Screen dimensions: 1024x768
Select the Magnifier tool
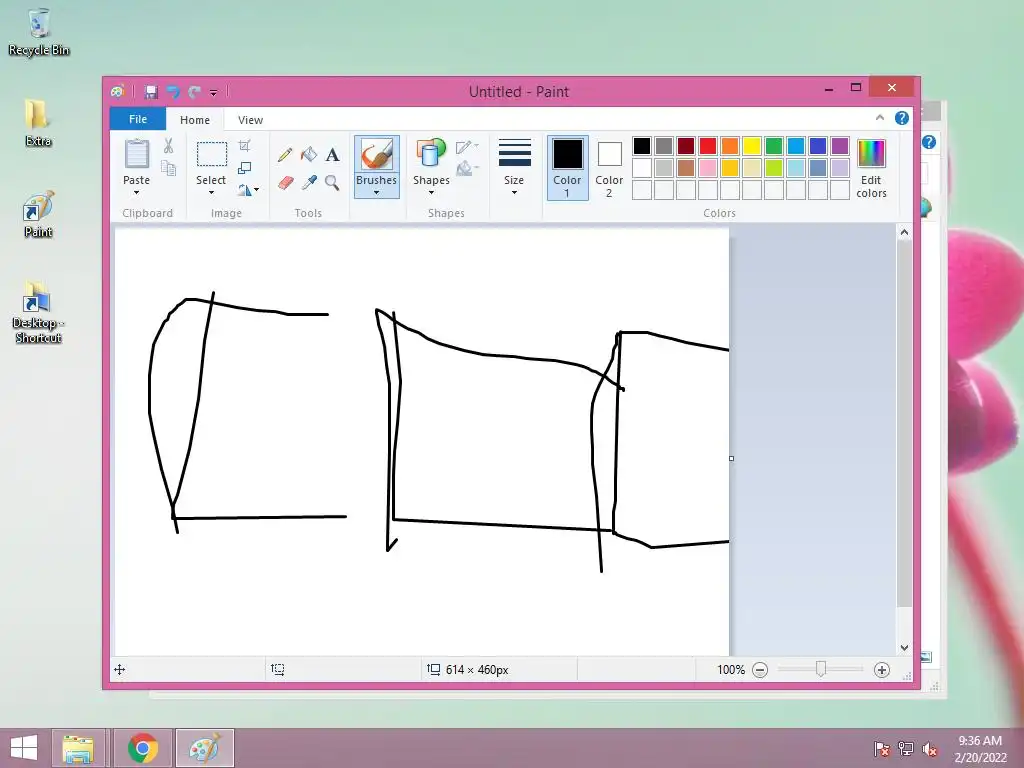[332, 183]
